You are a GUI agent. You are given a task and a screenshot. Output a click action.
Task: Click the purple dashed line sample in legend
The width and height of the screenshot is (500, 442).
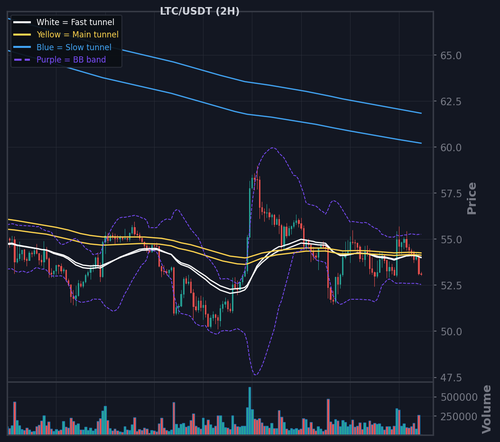(x=22, y=60)
